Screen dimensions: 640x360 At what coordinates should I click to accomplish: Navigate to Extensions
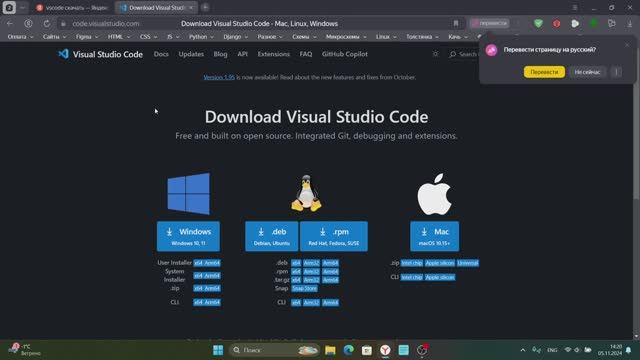click(x=273, y=54)
